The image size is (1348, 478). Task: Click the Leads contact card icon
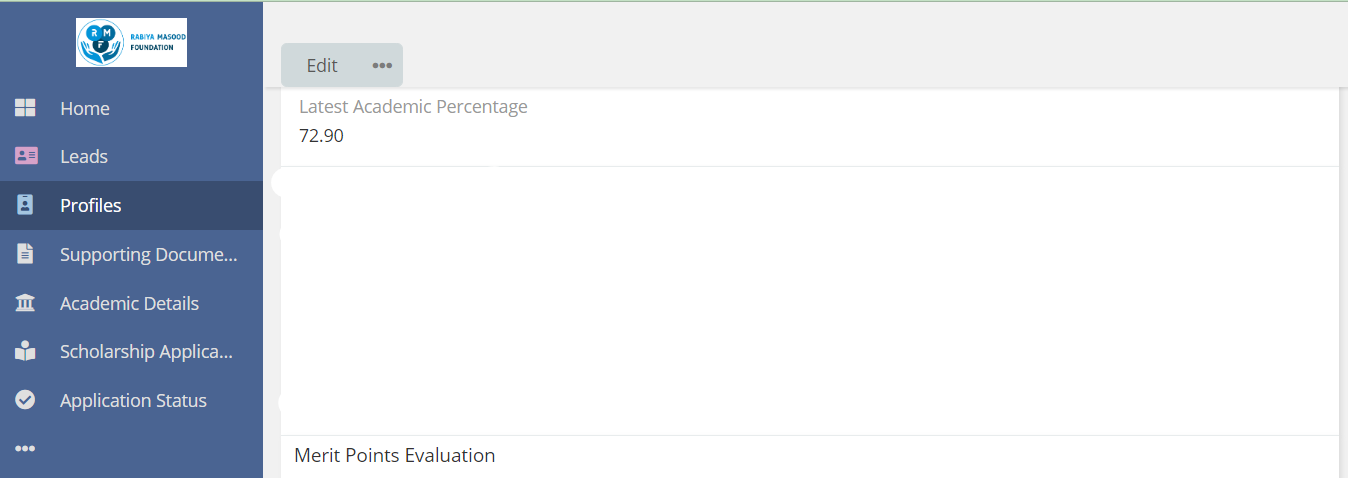point(25,156)
